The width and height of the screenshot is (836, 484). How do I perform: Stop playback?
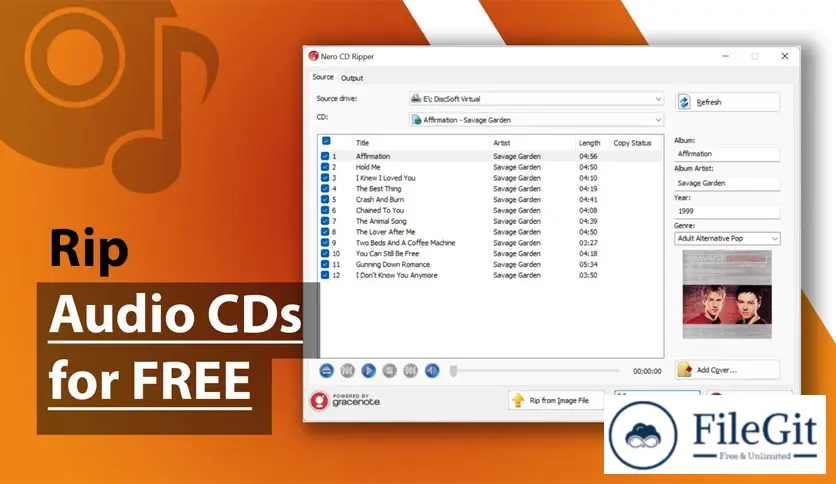[x=390, y=370]
